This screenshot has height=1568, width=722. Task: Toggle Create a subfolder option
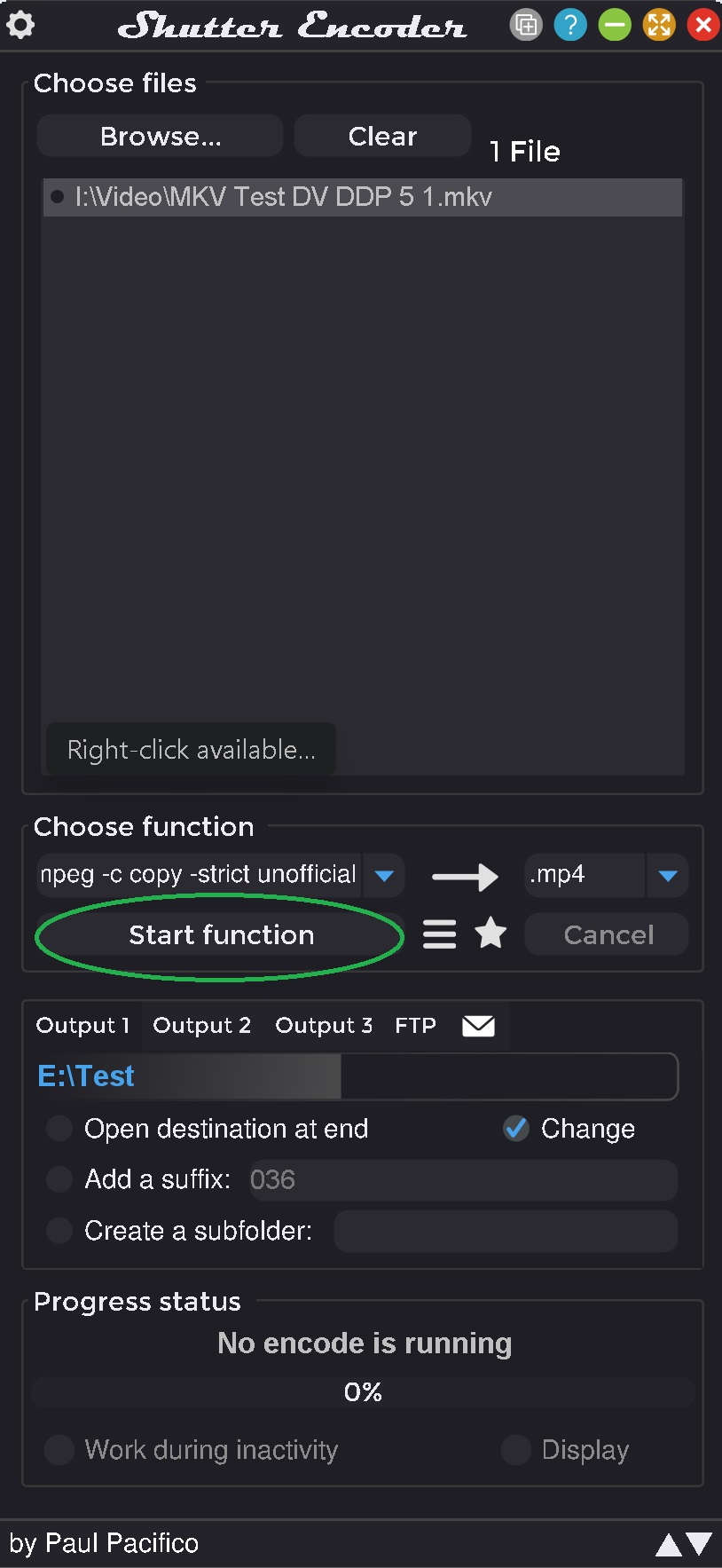click(59, 1231)
